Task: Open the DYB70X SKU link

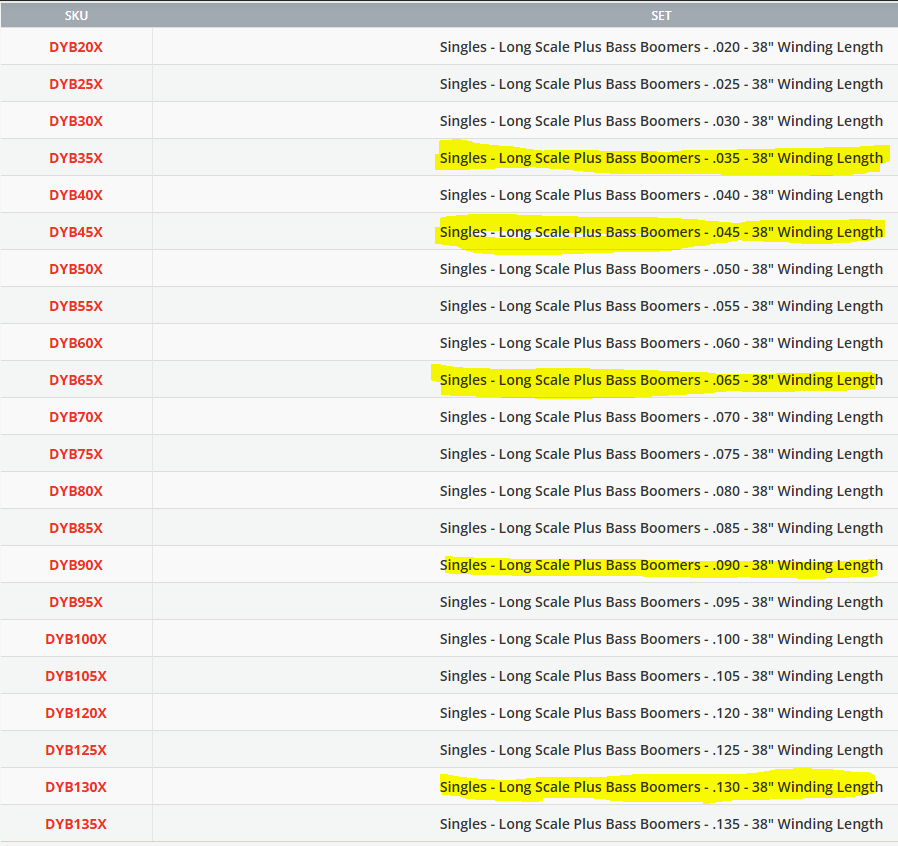Action: (76, 417)
